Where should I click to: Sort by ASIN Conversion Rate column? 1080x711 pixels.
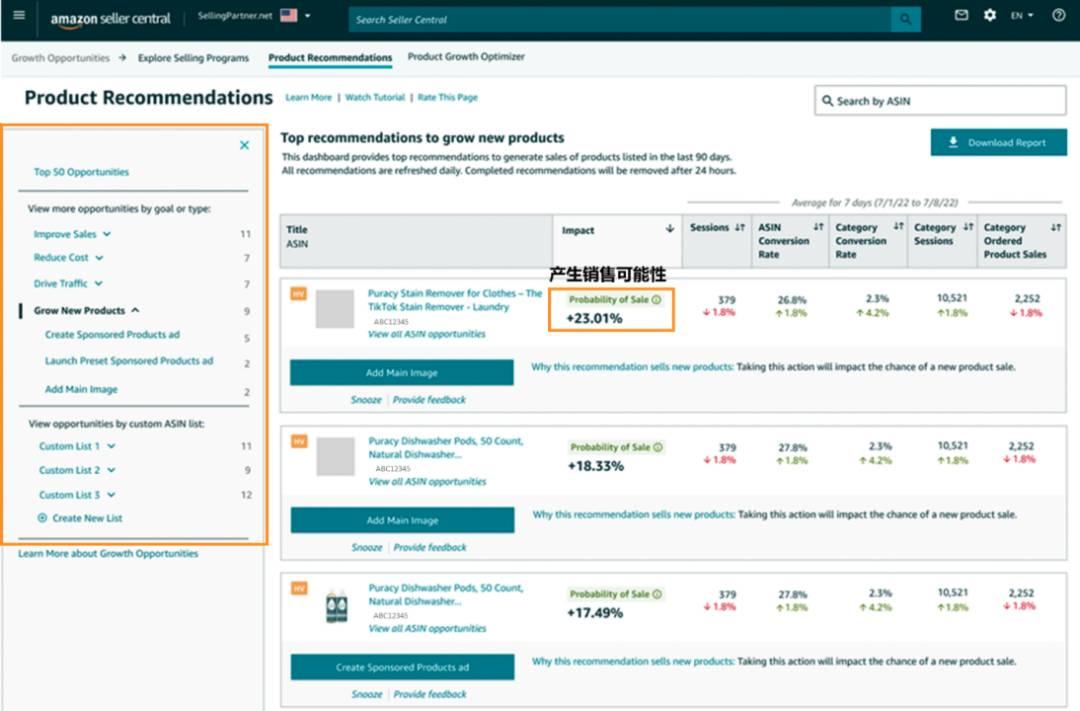tap(818, 227)
